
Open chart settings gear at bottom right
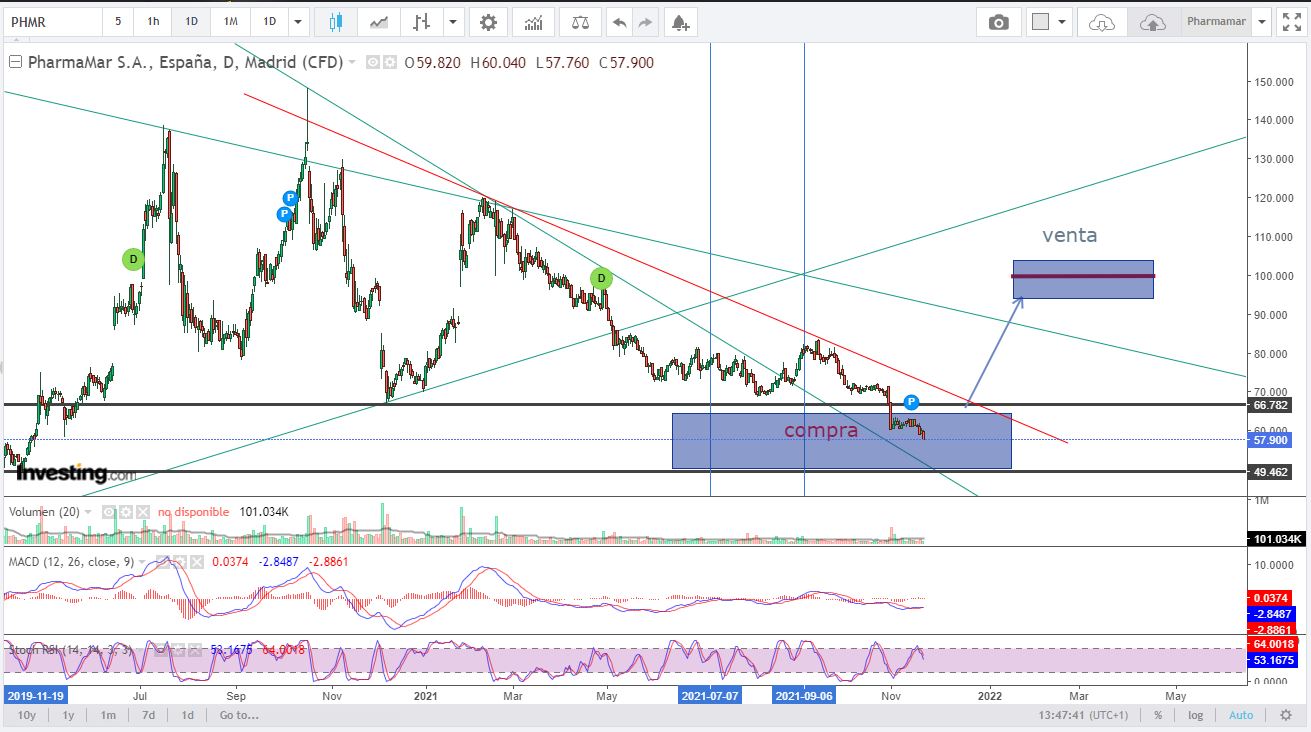click(x=1286, y=715)
